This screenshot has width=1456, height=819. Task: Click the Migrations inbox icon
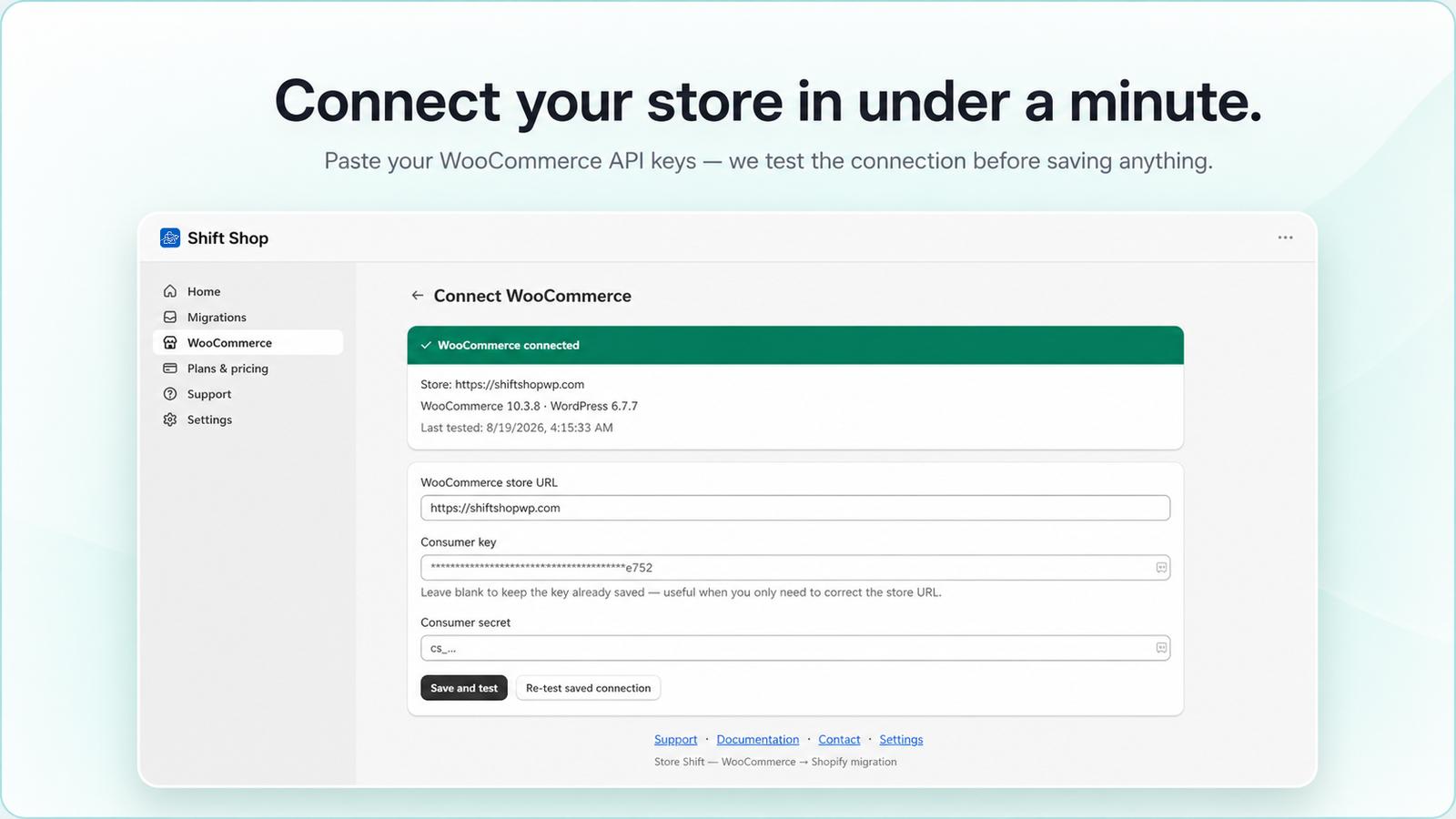(x=170, y=317)
